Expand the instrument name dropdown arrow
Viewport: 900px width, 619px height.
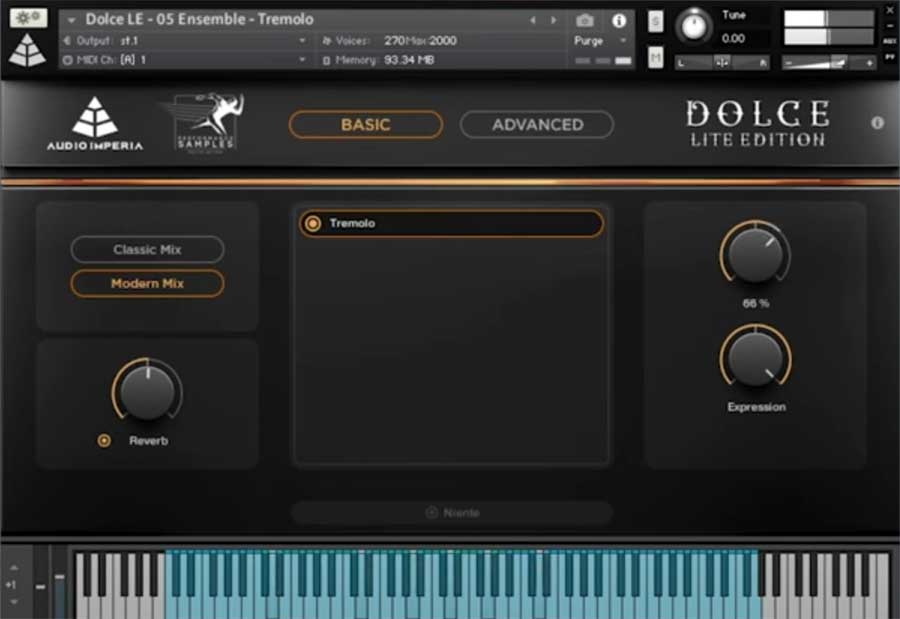(72, 20)
